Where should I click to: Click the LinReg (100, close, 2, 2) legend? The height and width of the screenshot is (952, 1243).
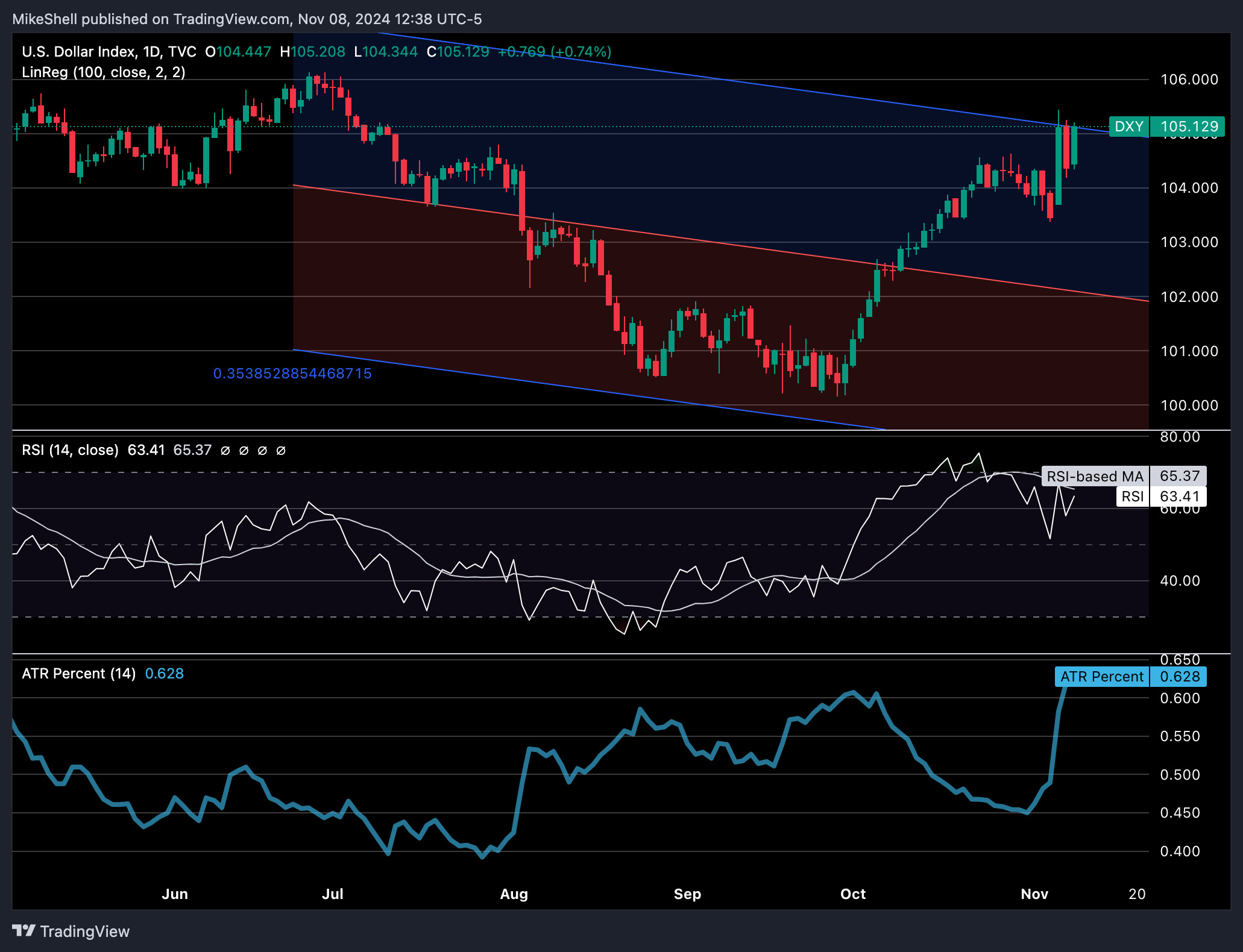click(104, 72)
